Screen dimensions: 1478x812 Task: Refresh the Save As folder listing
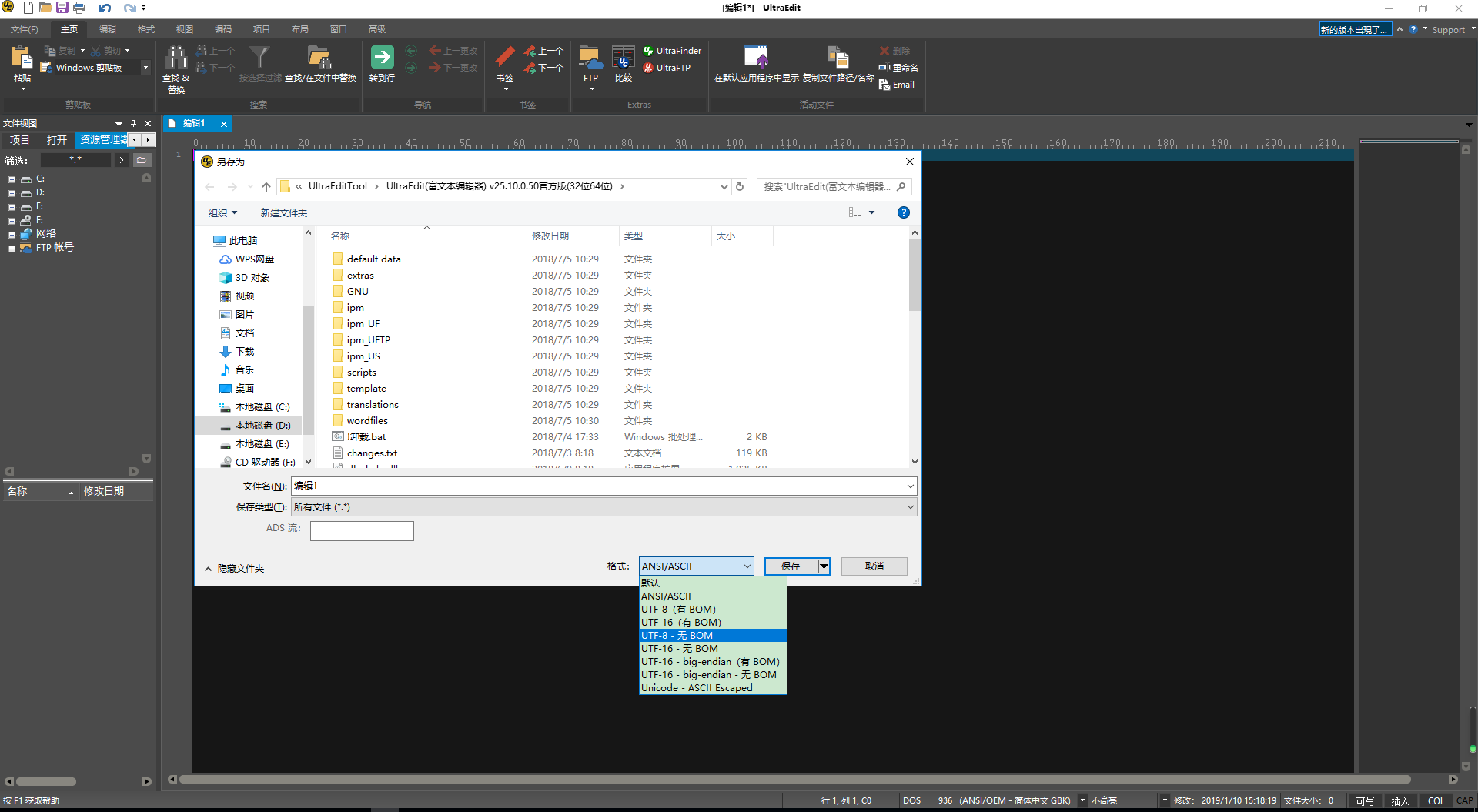(740, 186)
